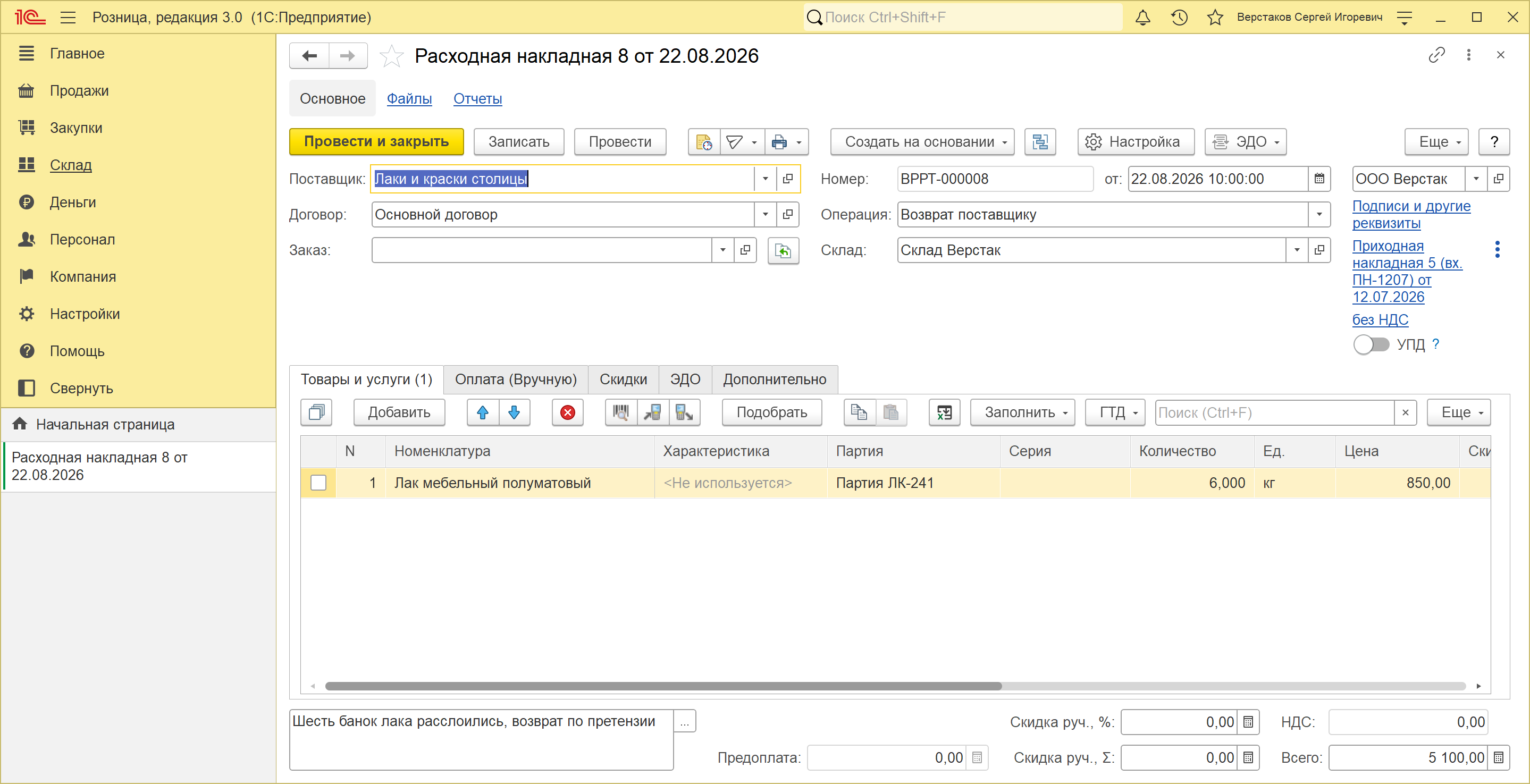Go forward with the right arrow button
1530x784 pixels.
click(x=348, y=56)
